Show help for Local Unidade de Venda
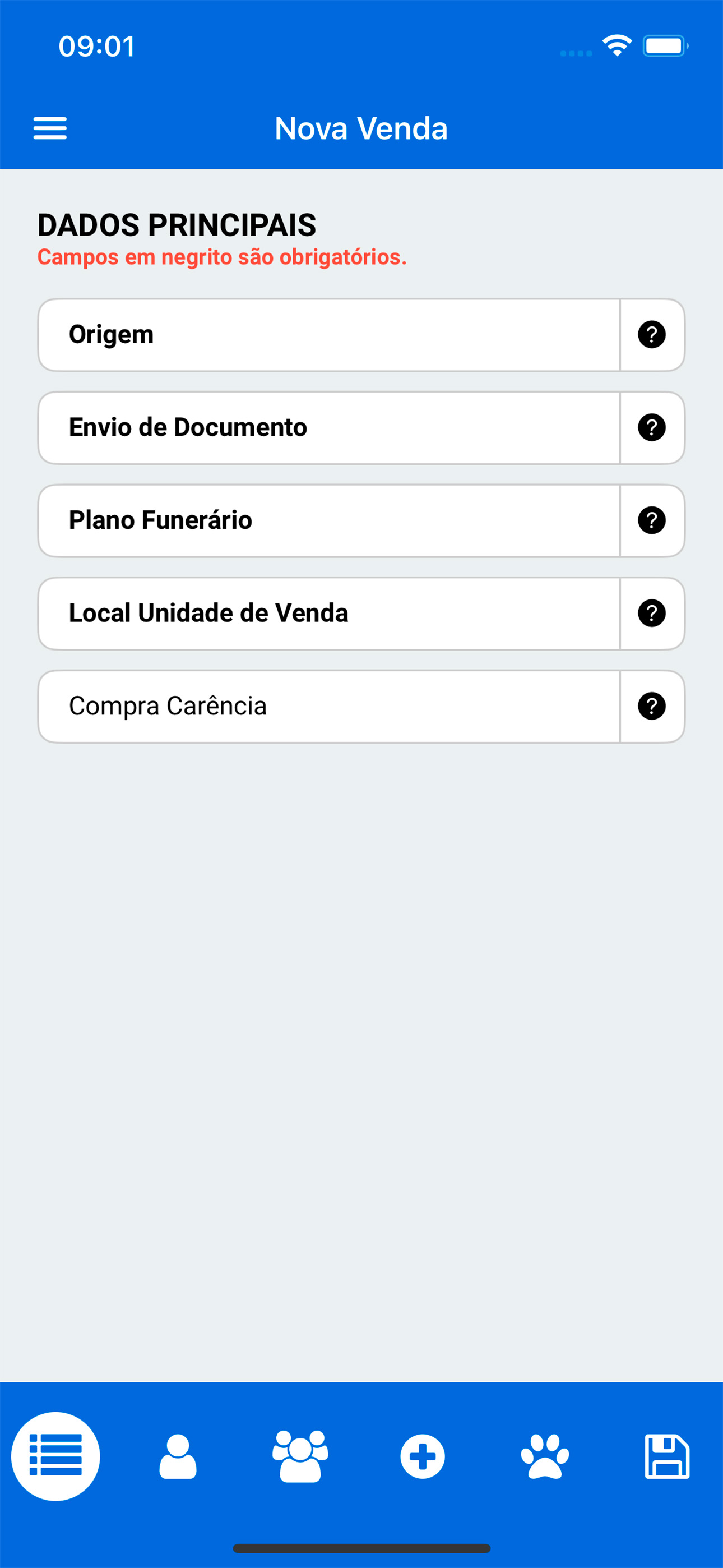The image size is (723, 1568). click(x=651, y=613)
